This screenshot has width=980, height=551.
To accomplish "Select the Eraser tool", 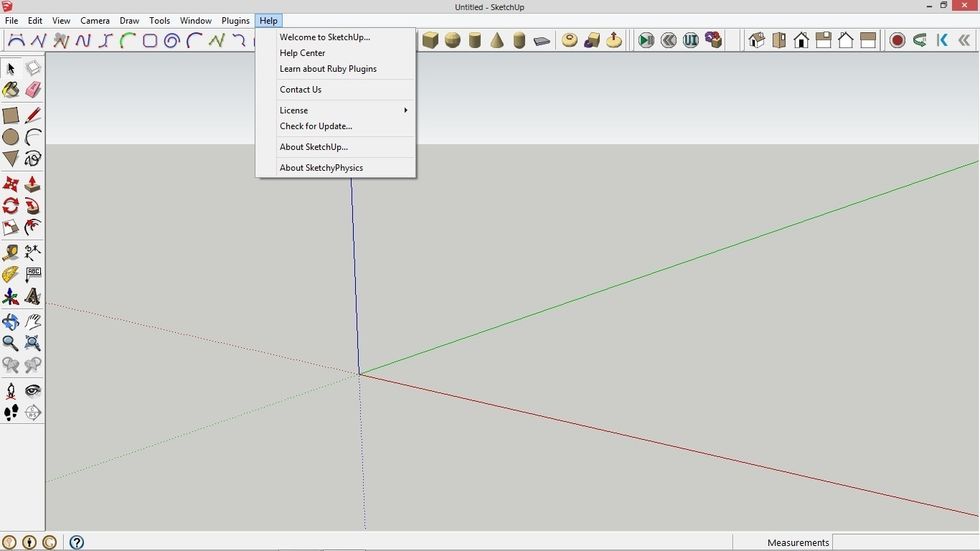I will pyautogui.click(x=33, y=91).
